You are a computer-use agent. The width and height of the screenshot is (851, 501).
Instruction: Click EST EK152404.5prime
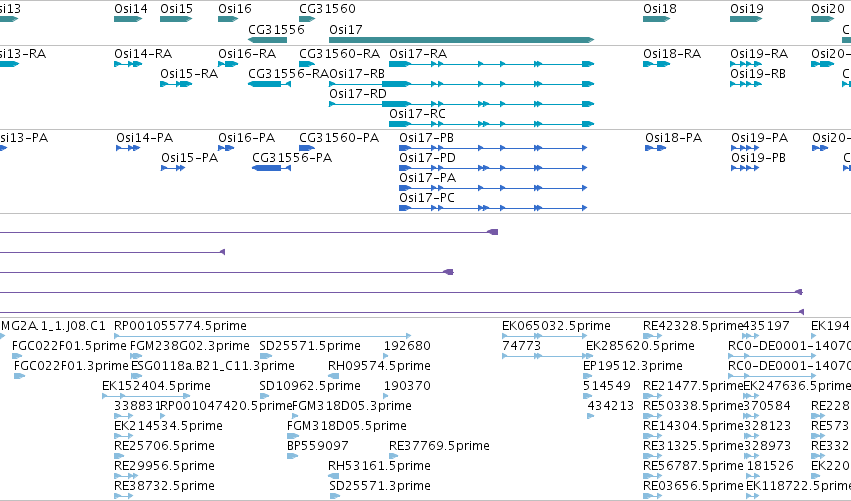point(156,386)
